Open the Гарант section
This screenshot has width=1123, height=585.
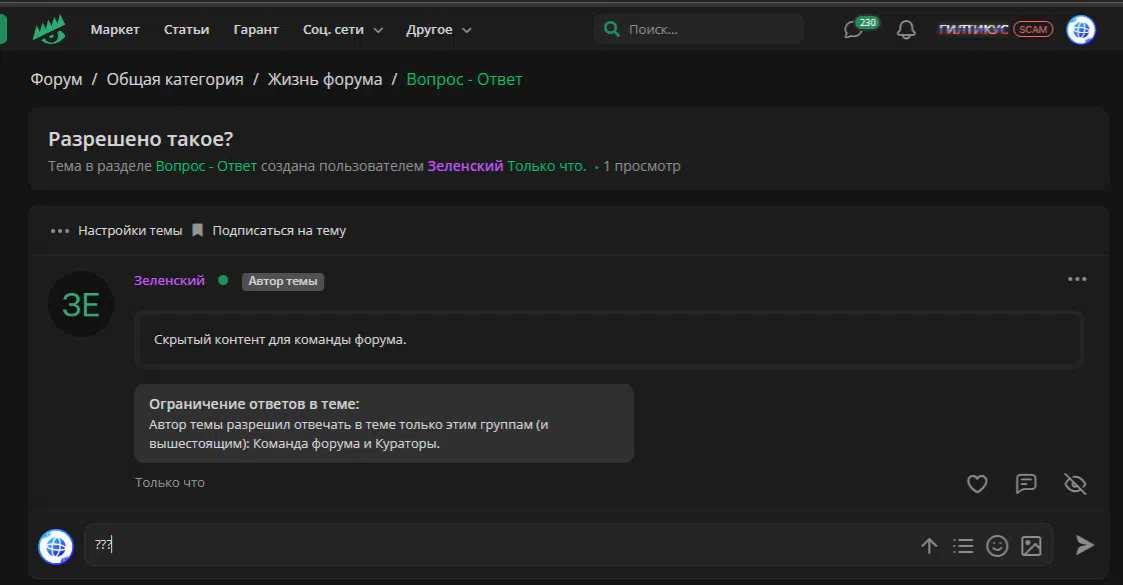click(256, 30)
